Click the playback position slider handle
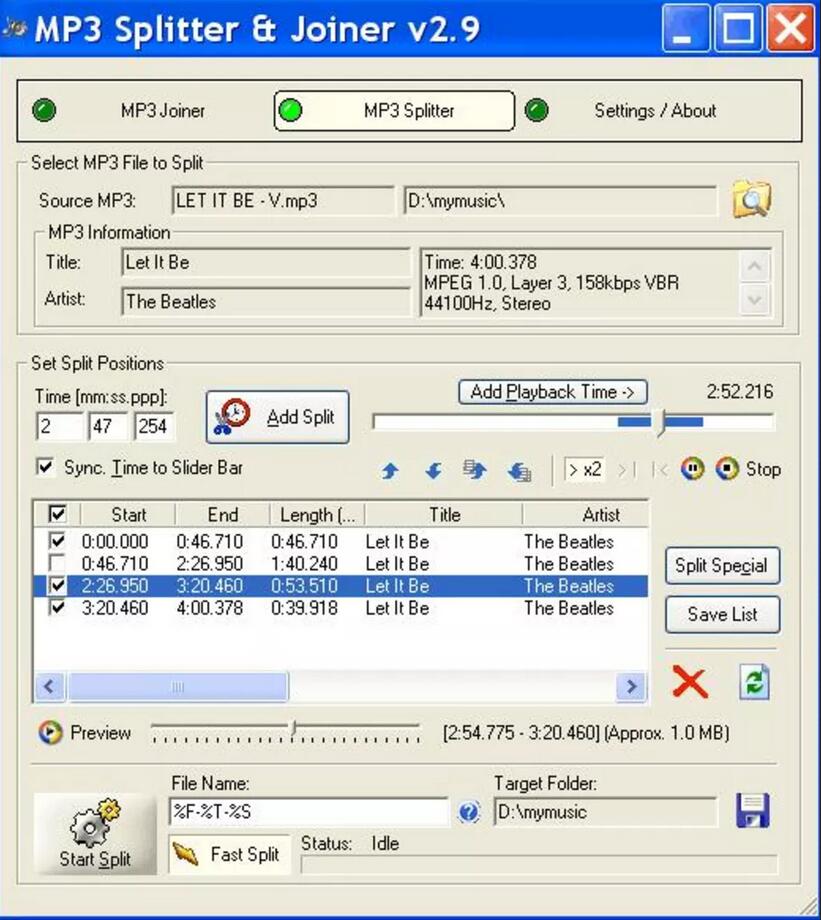 coord(661,423)
